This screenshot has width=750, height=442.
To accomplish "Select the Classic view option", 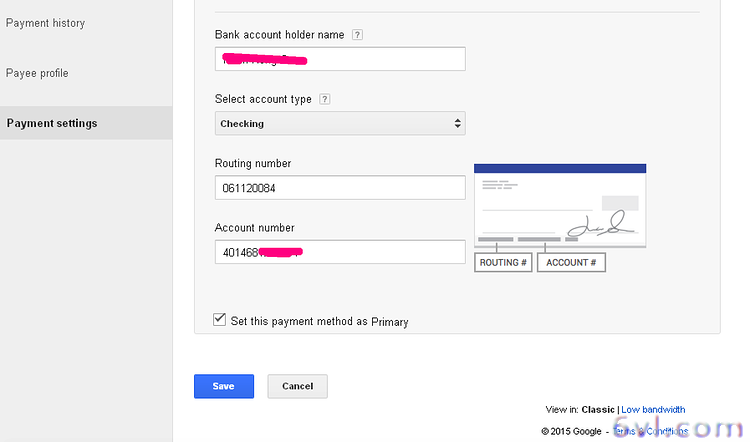I will pyautogui.click(x=599, y=409).
